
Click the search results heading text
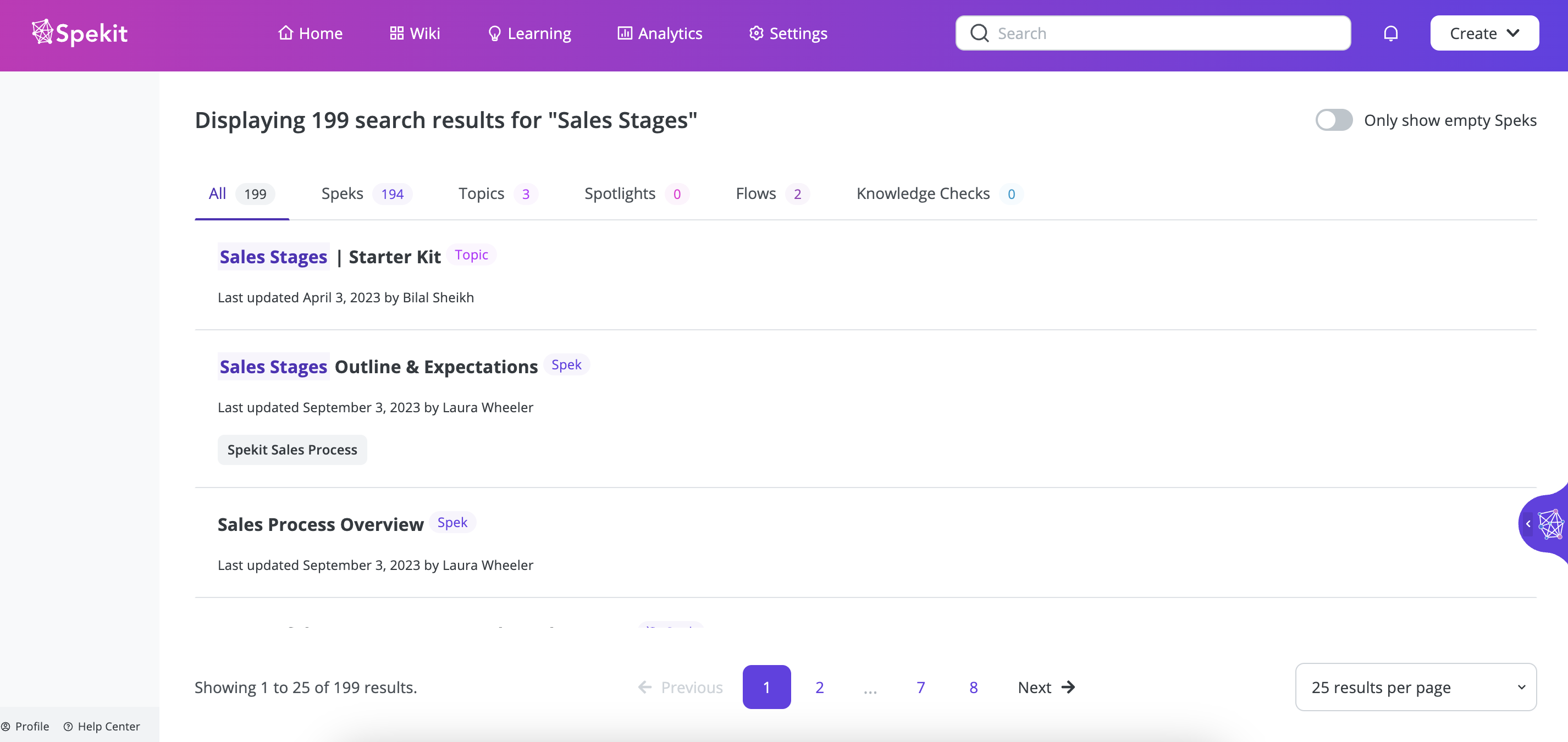tap(445, 120)
